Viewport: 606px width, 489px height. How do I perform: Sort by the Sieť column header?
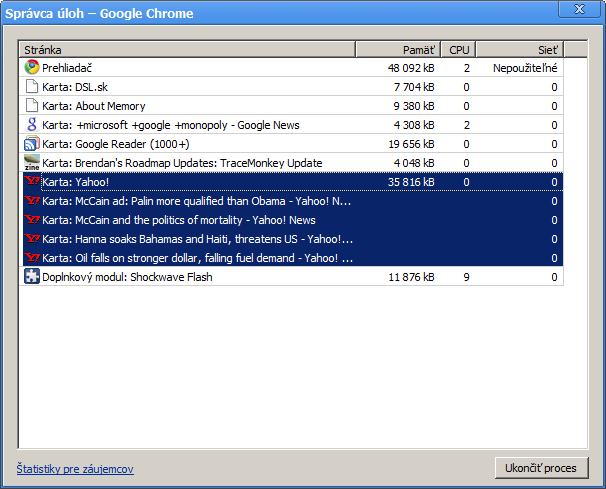[x=520, y=50]
